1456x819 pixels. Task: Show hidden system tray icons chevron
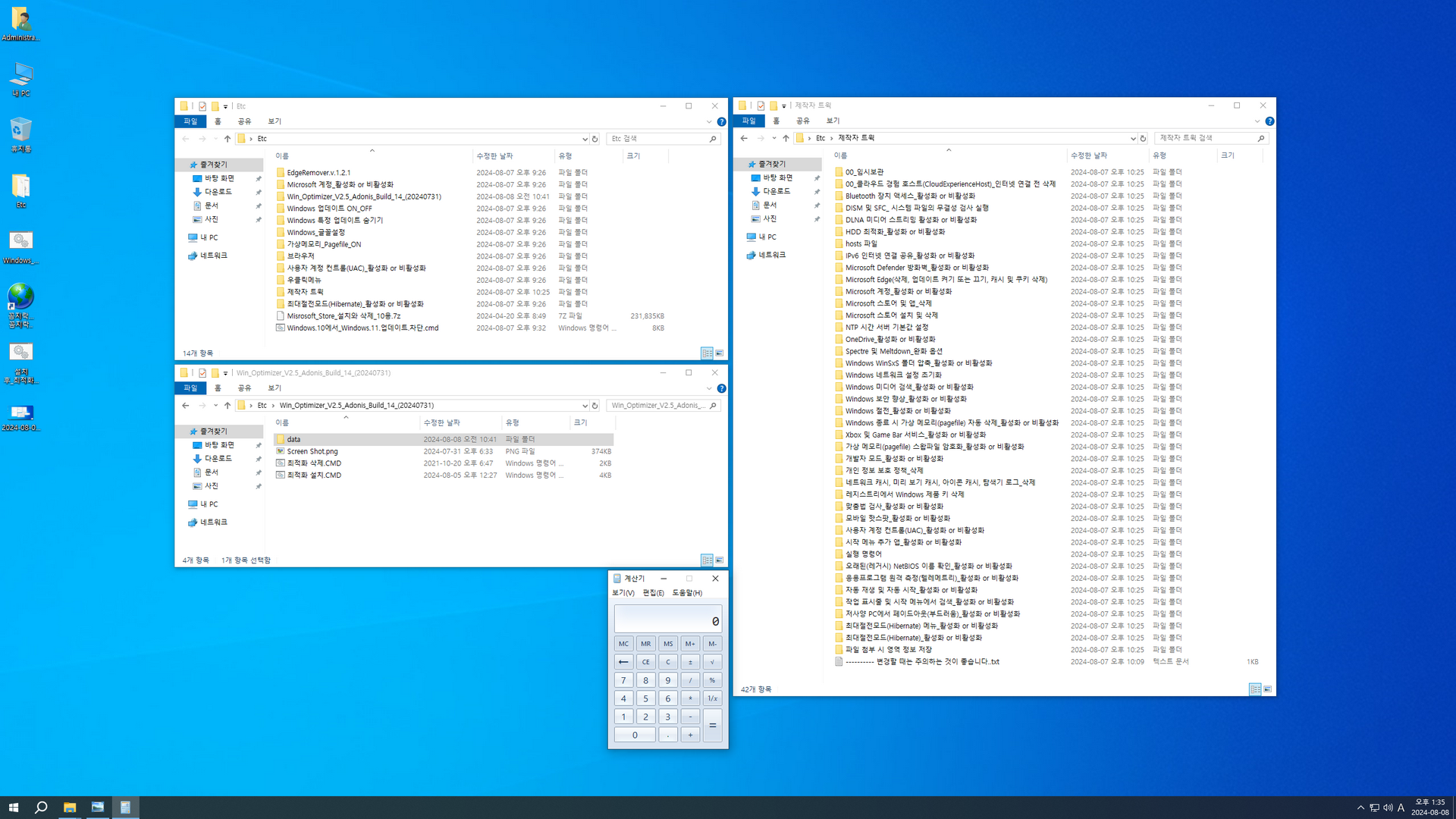[x=1360, y=808]
